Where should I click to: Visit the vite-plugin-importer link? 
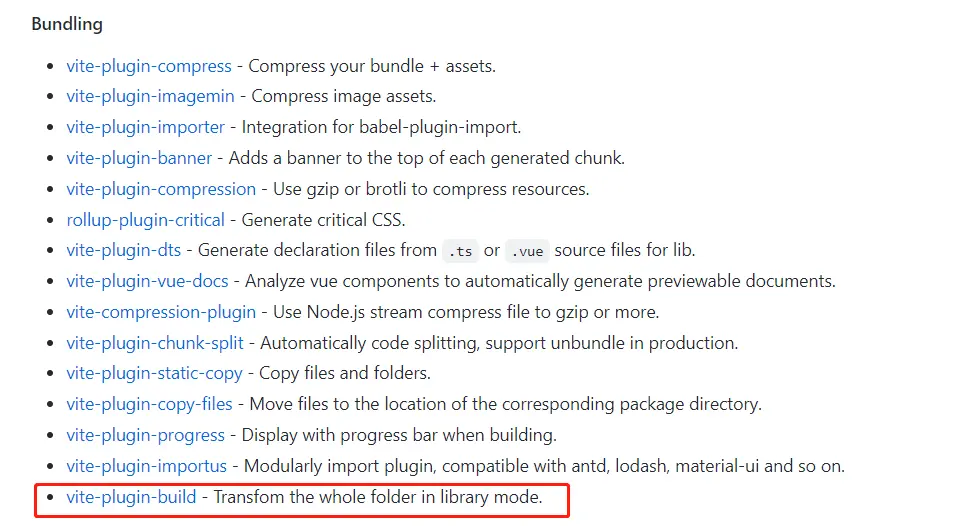148,127
